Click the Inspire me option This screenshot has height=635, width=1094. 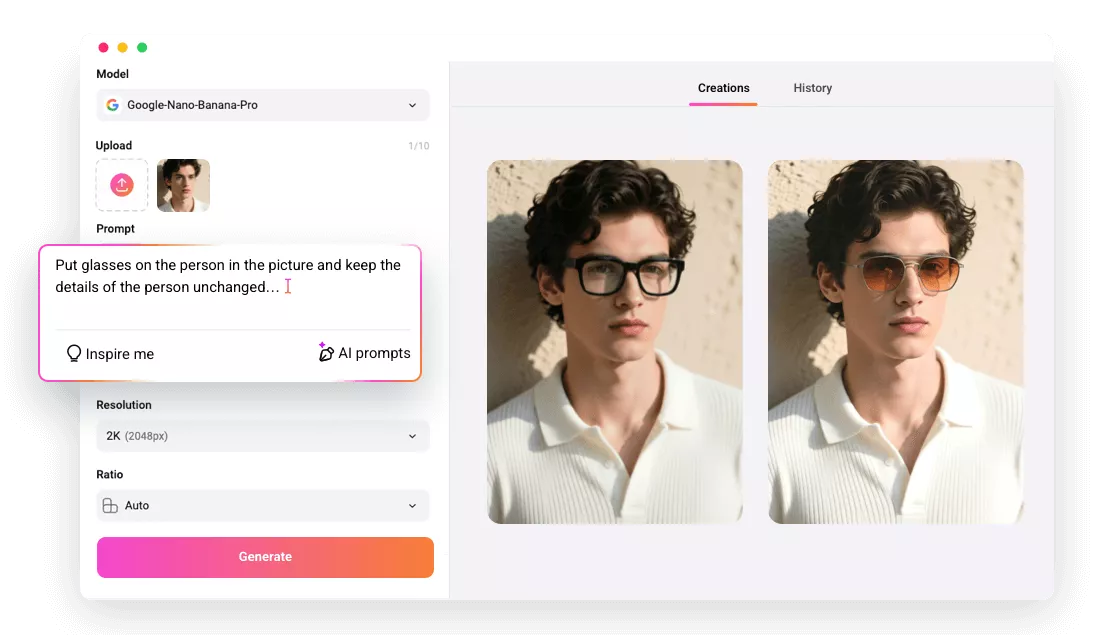pyautogui.click(x=110, y=353)
